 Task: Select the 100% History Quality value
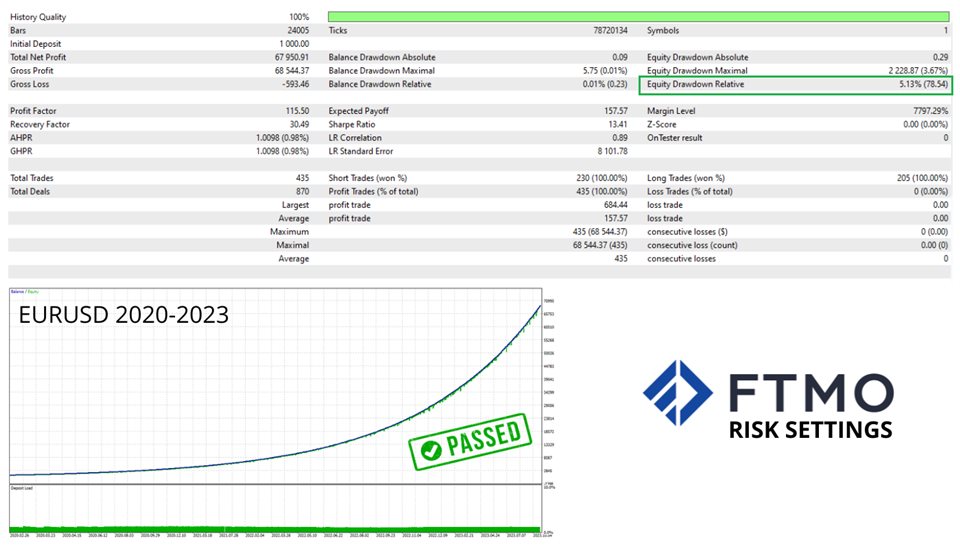pyautogui.click(x=299, y=17)
